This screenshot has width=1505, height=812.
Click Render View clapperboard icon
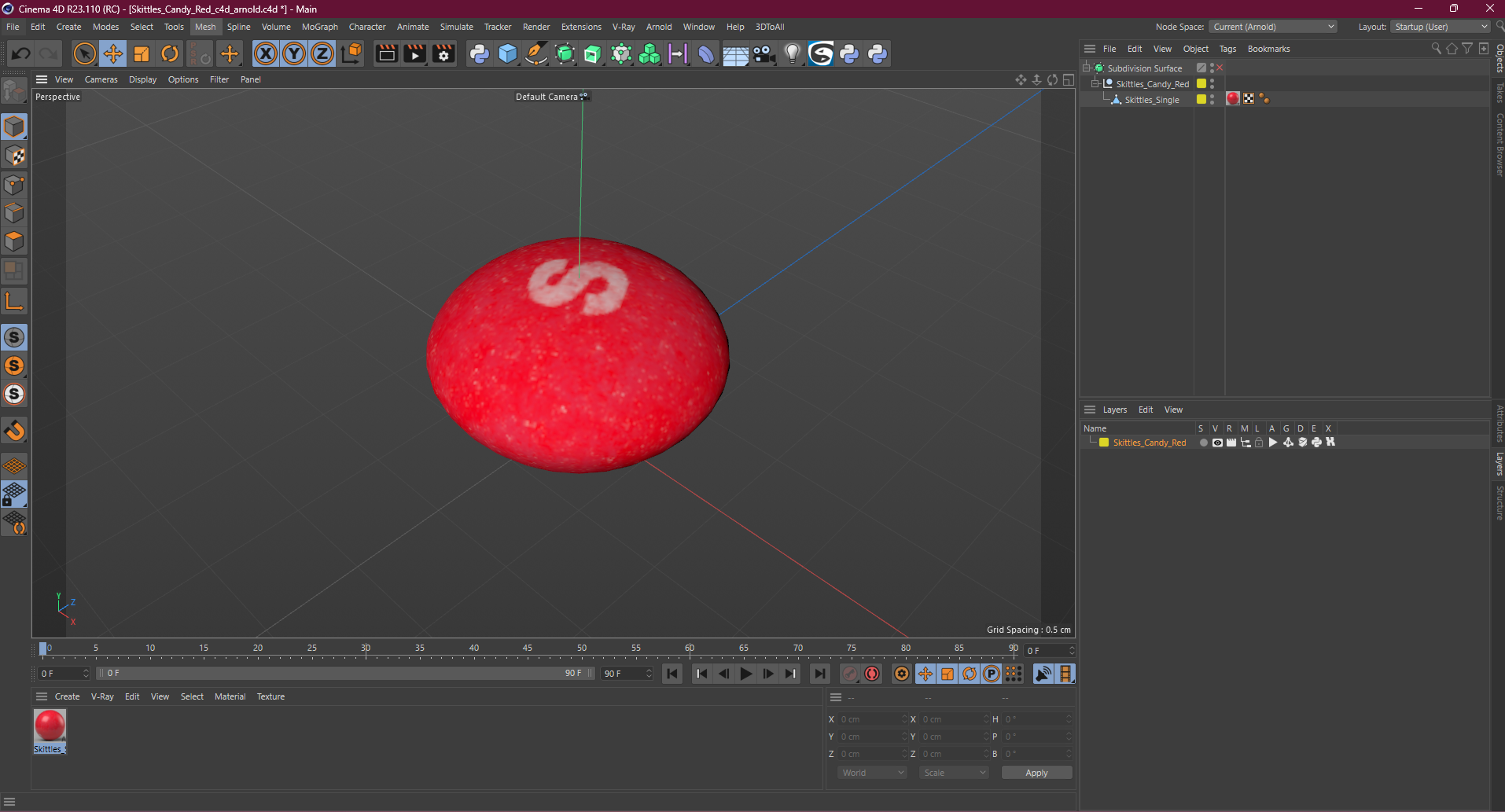pyautogui.click(x=386, y=53)
